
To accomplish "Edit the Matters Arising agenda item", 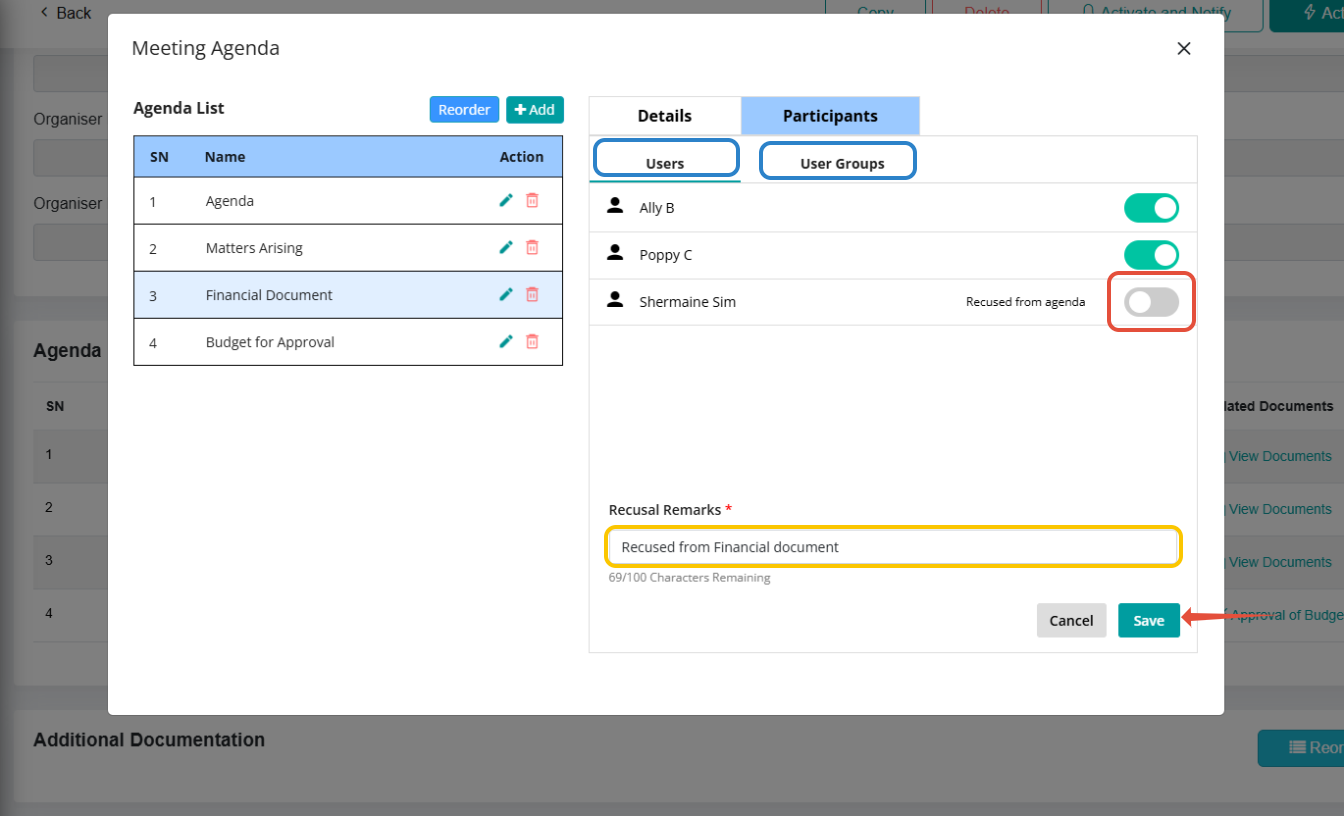I will pos(506,247).
